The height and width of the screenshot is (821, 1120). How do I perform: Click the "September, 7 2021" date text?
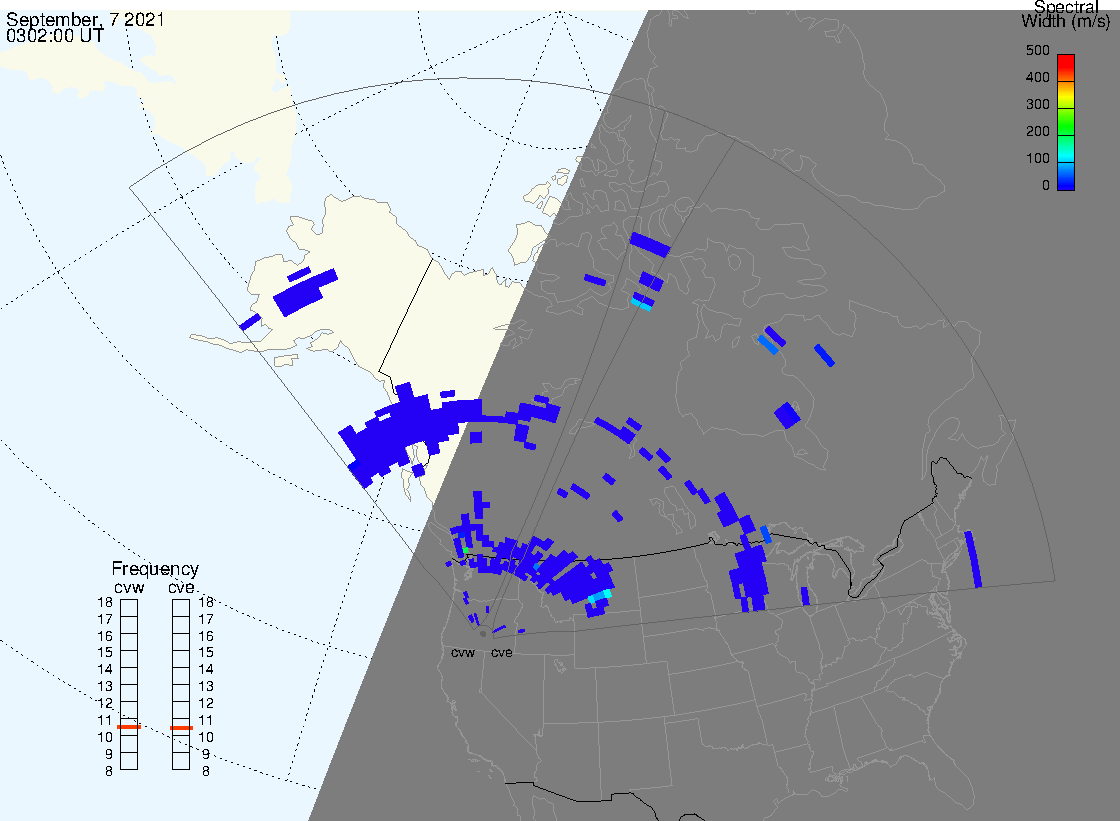[85, 19]
